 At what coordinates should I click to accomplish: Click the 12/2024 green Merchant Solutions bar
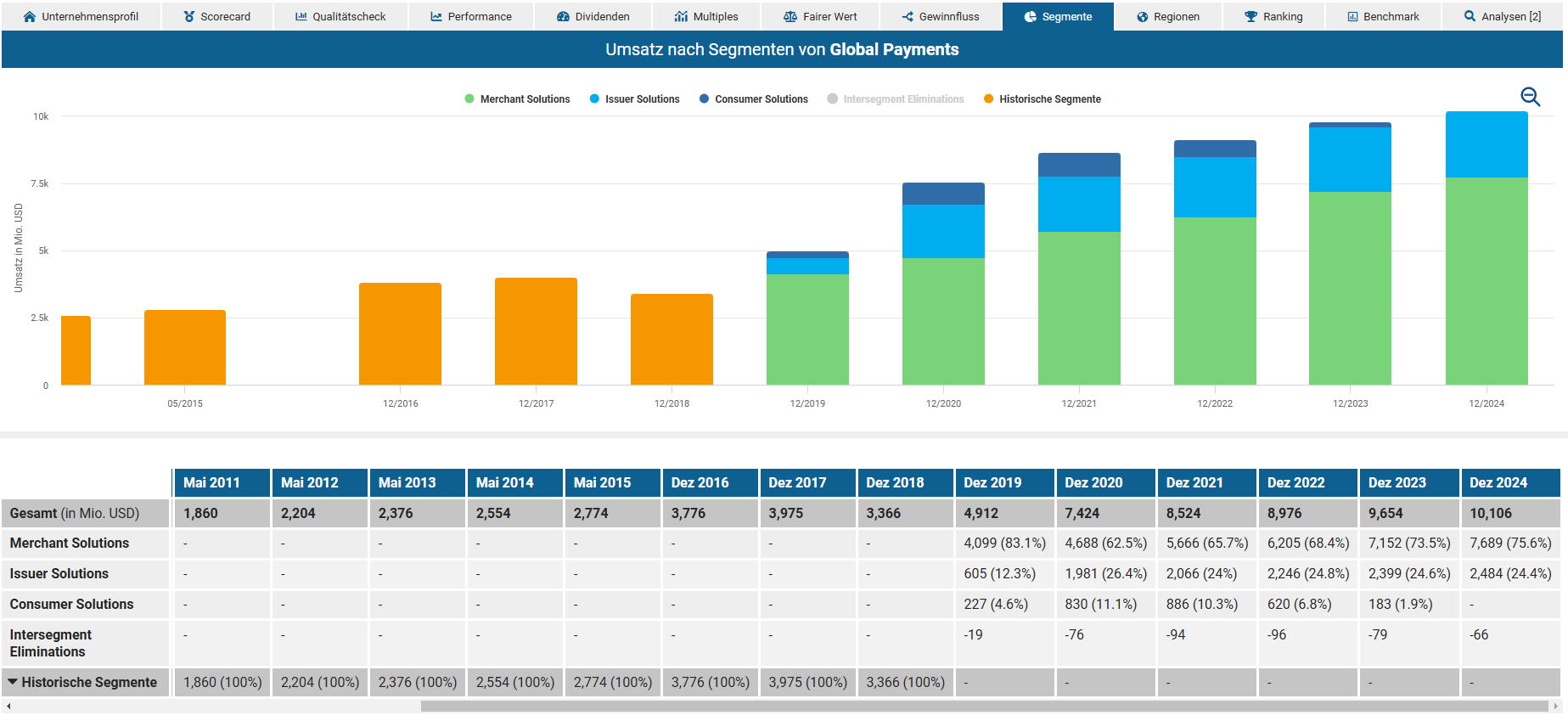pyautogui.click(x=1487, y=280)
